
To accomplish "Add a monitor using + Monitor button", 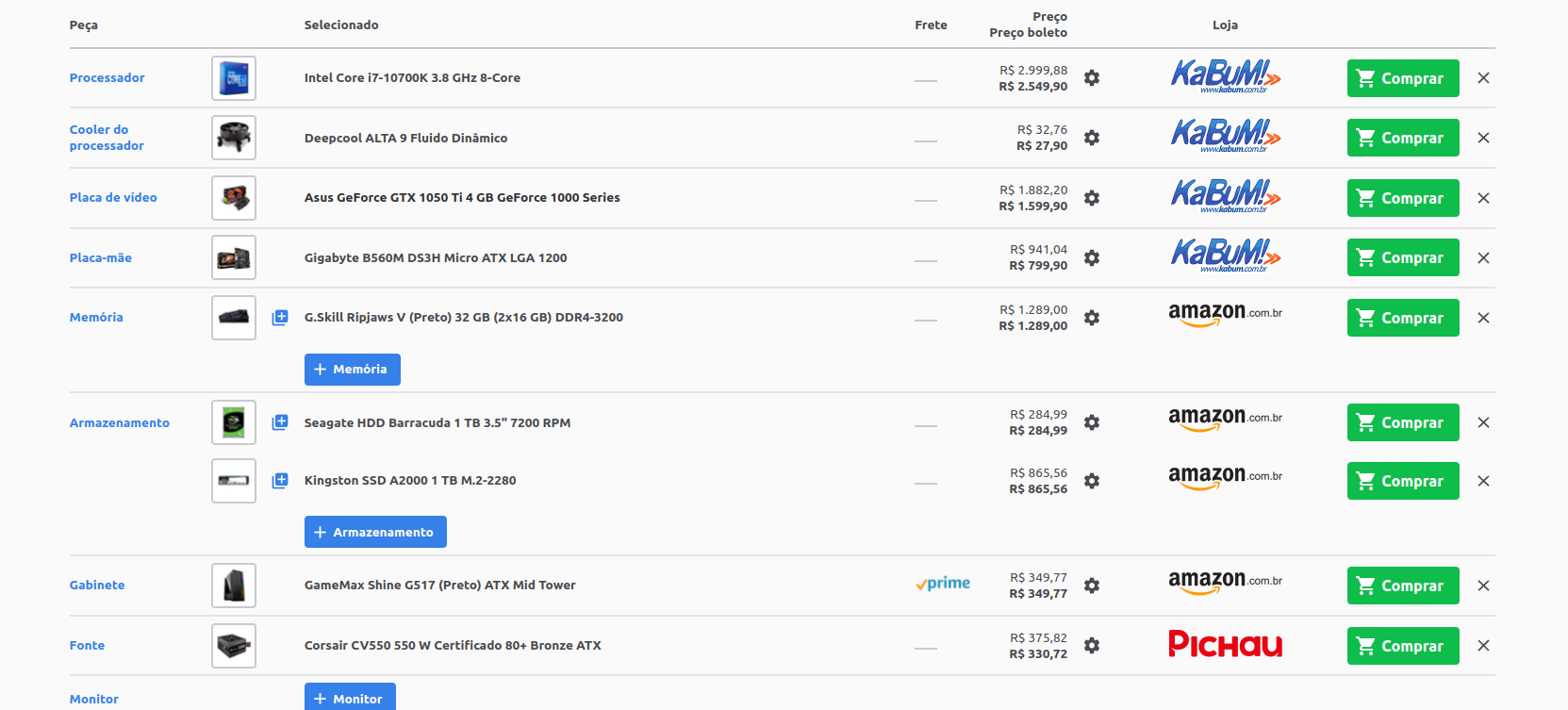I will [x=350, y=698].
